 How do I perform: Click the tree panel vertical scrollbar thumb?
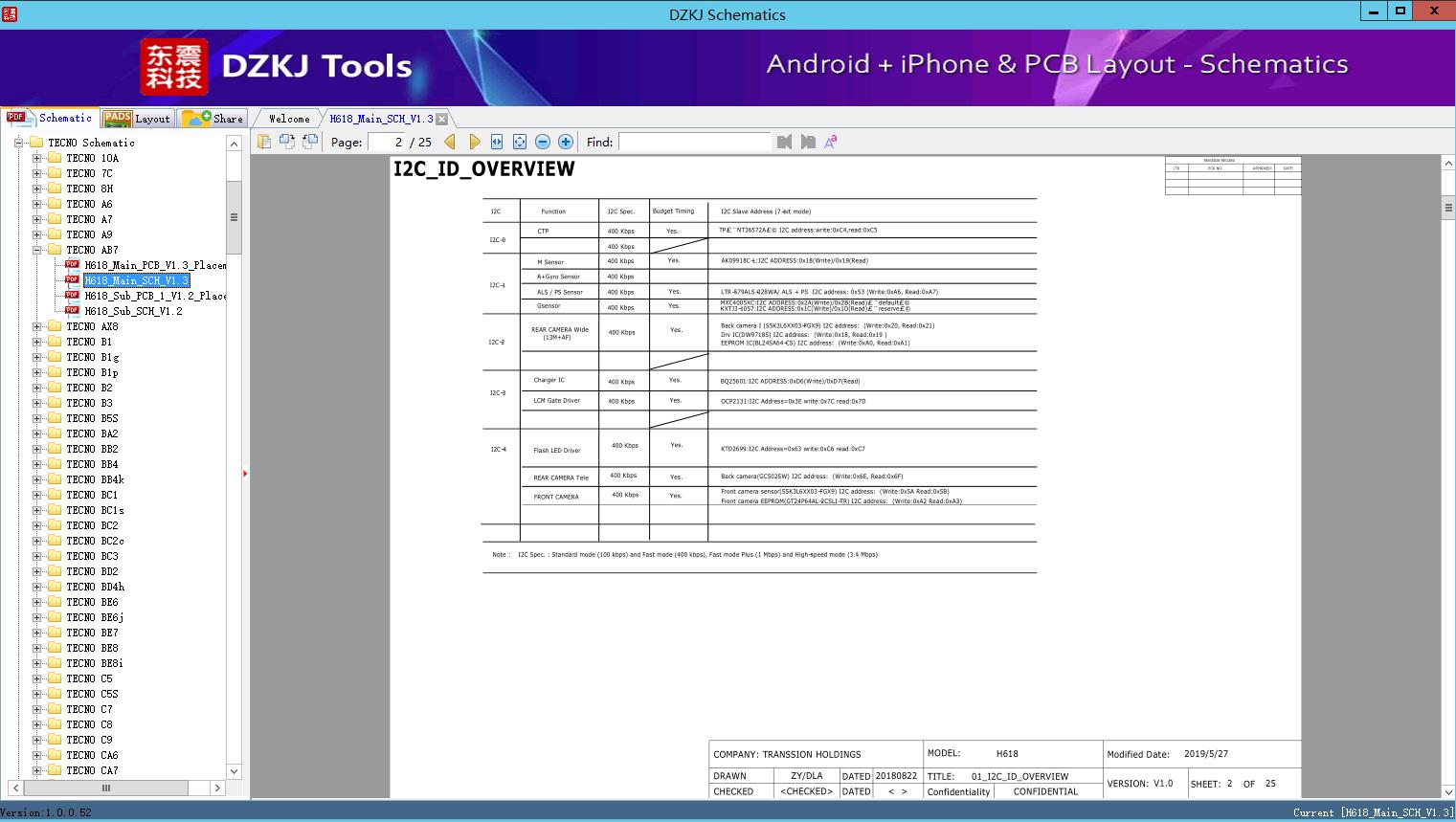tap(234, 217)
